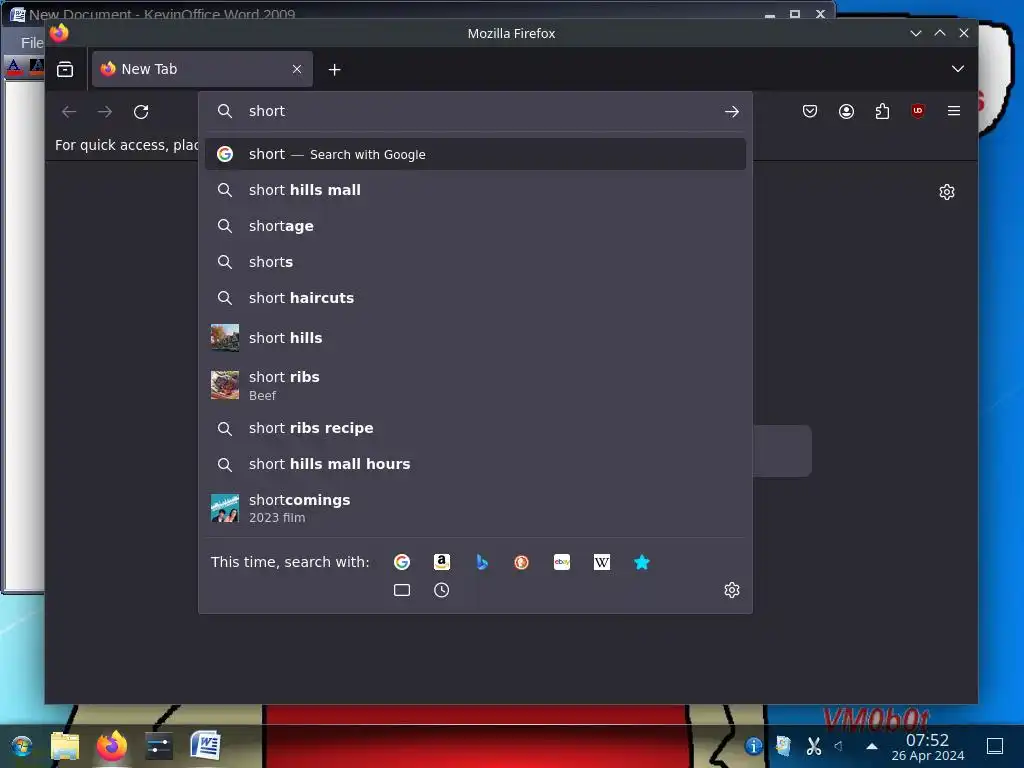Search this time with DuckDuckGo icon

521,562
